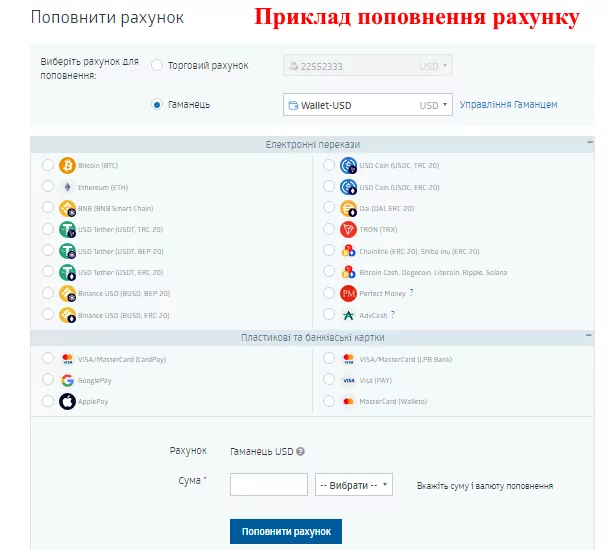The width and height of the screenshot is (614, 550).
Task: Choose the Perfect Money radio option
Action: 329,293
